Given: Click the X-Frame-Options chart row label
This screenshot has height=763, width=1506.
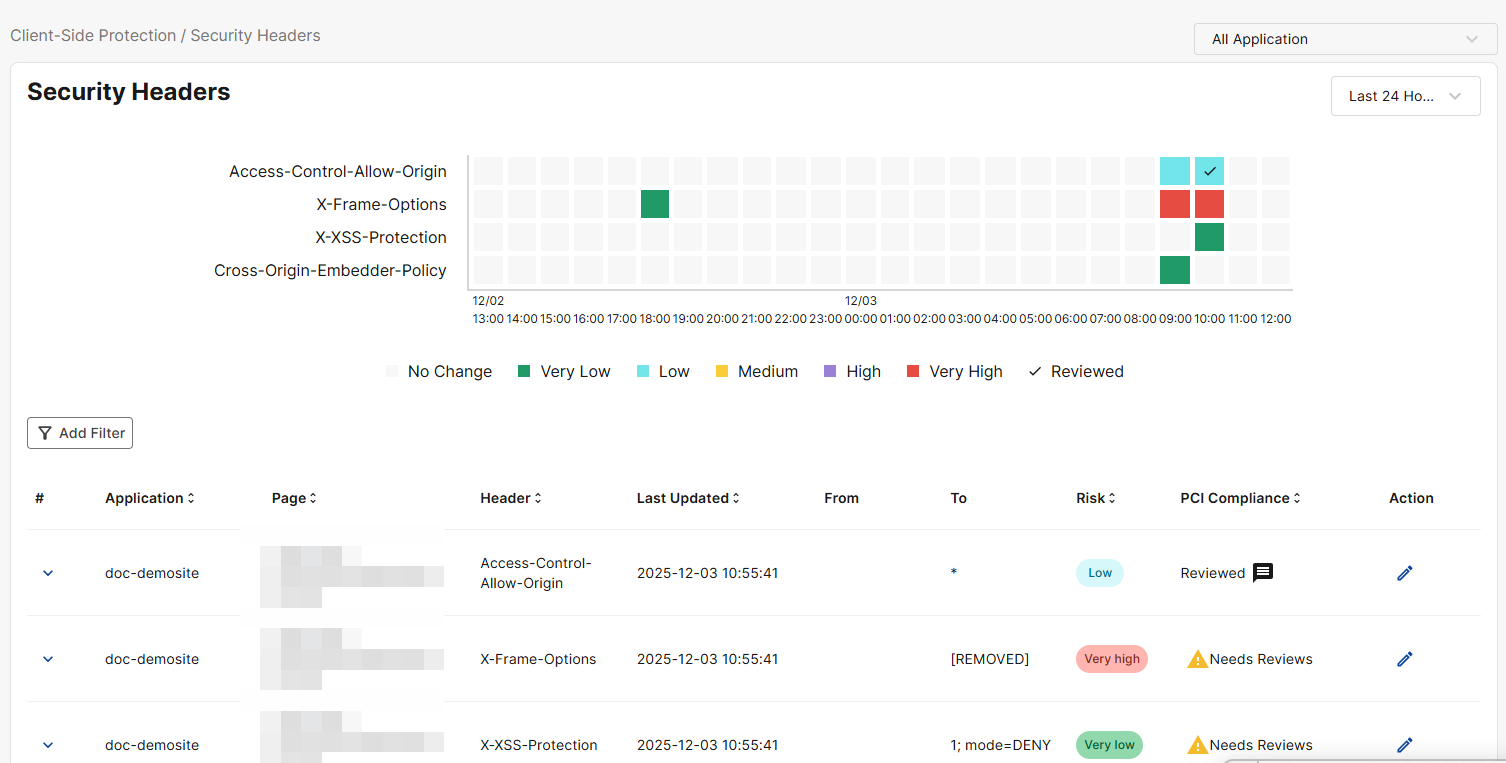Looking at the screenshot, I should (x=381, y=204).
